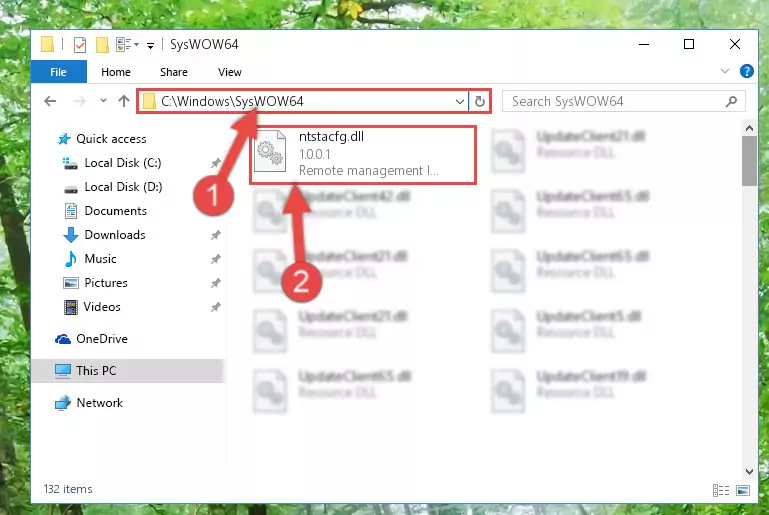Switch to details view icon in status bar

coord(720,490)
